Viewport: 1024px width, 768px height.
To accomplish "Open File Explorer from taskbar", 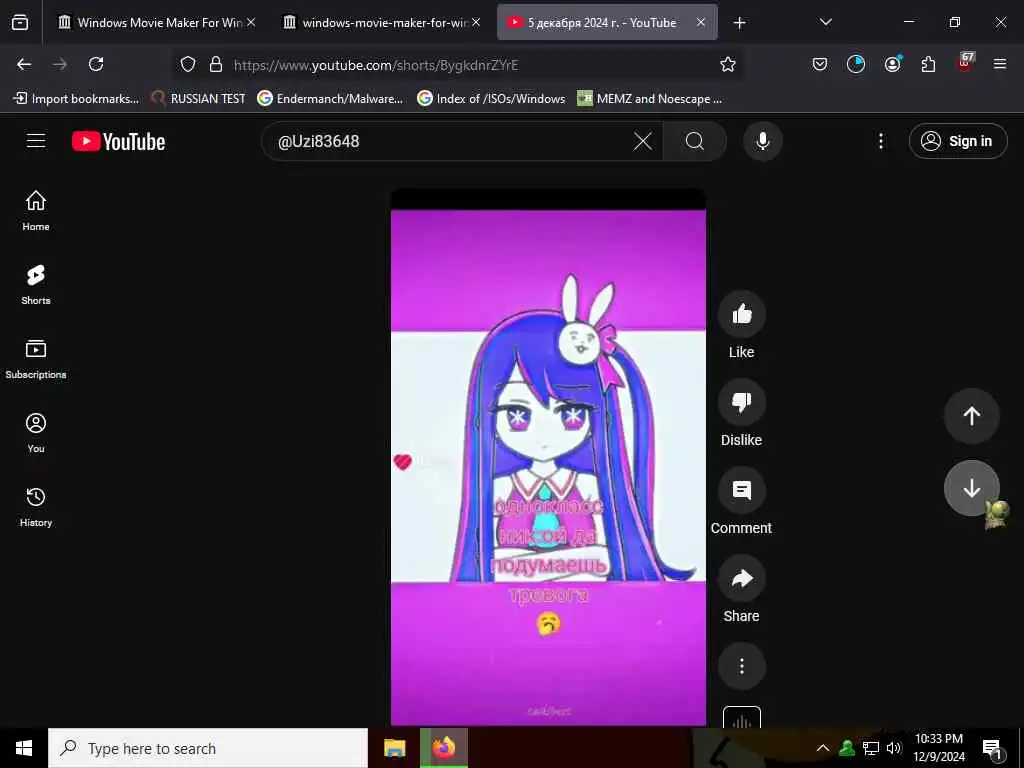I will tap(394, 748).
